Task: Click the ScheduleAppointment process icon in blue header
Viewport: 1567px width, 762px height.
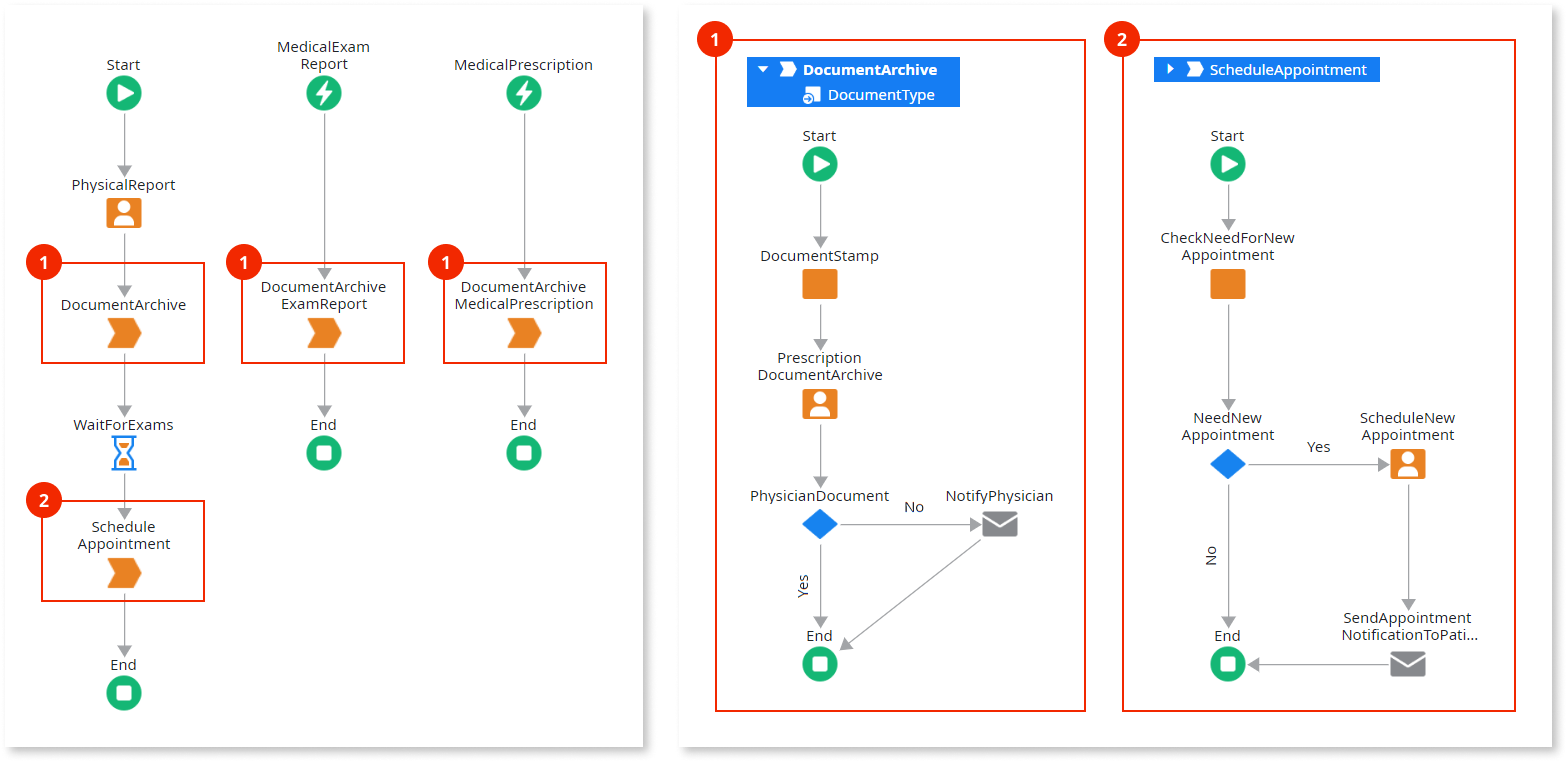Action: [x=1195, y=70]
